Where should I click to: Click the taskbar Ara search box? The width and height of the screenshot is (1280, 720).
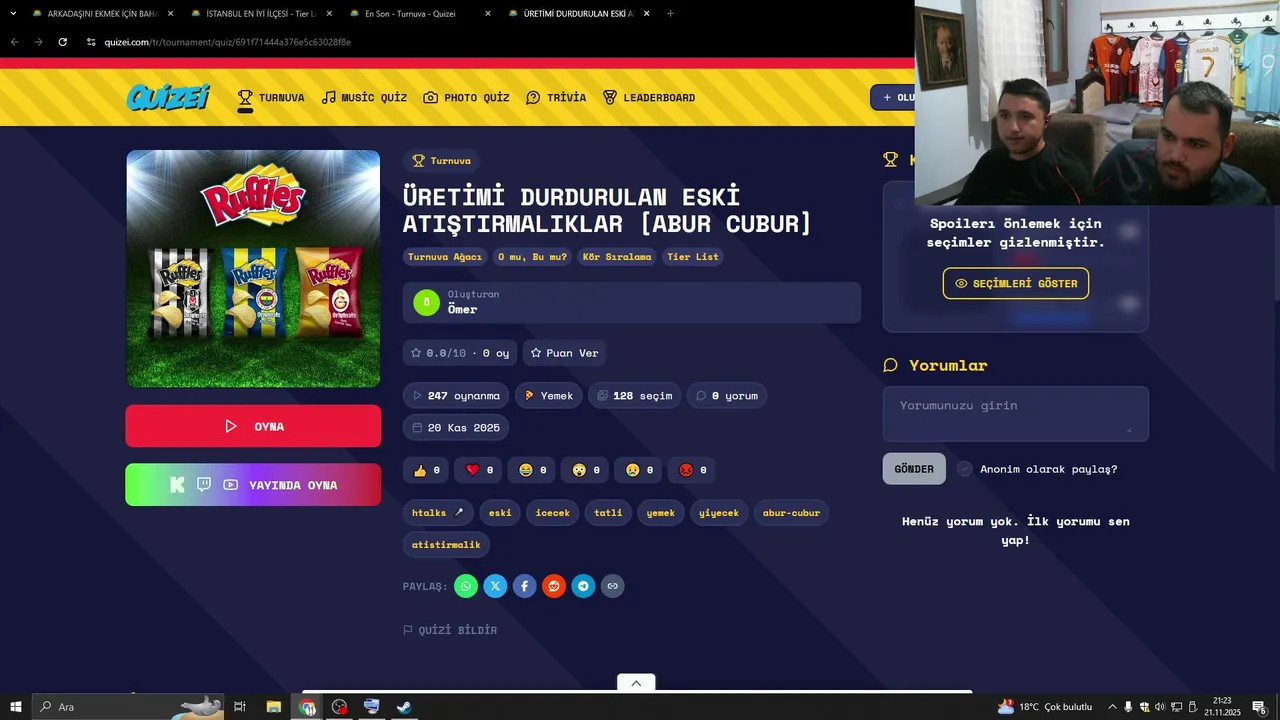point(128,707)
